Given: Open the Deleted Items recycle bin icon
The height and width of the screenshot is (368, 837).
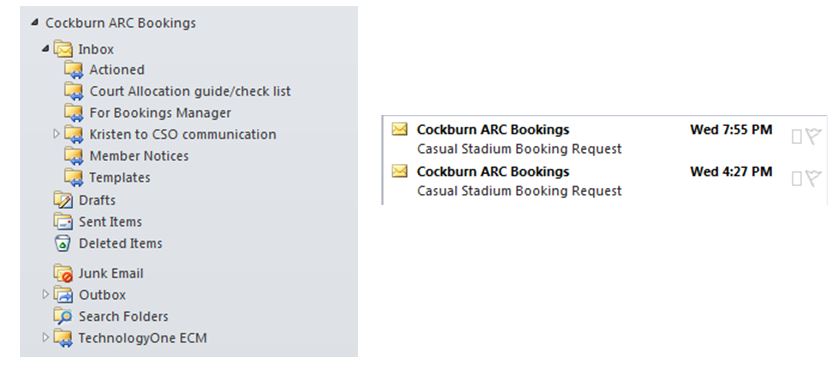Looking at the screenshot, I should coord(63,244).
